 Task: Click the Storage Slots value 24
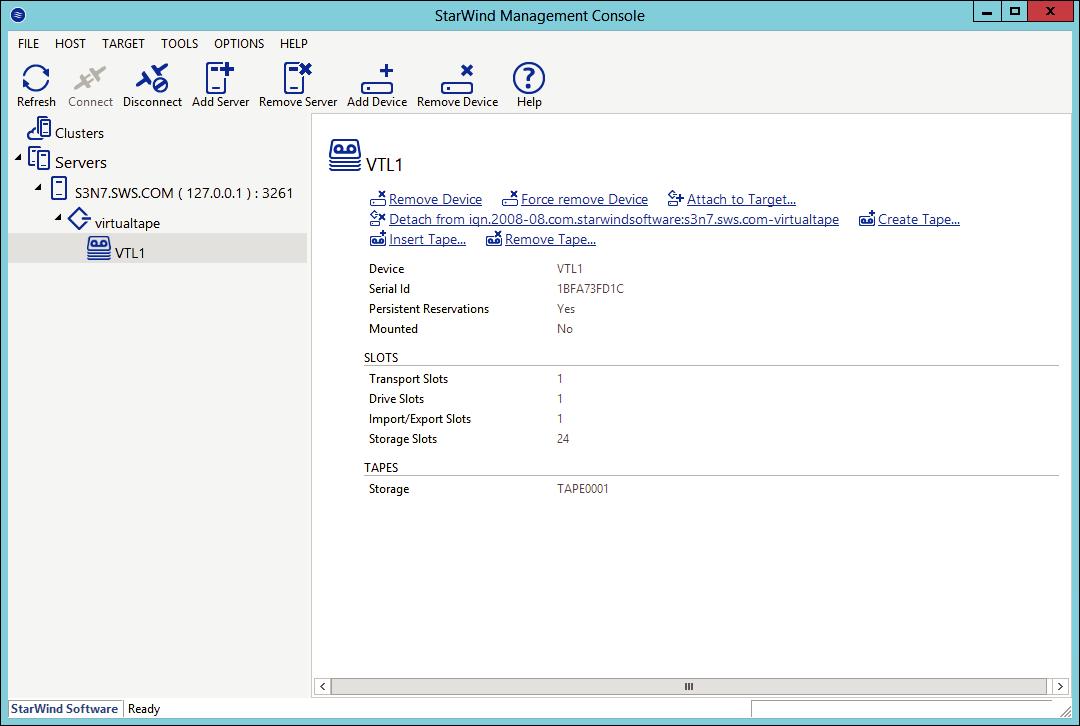(x=563, y=439)
